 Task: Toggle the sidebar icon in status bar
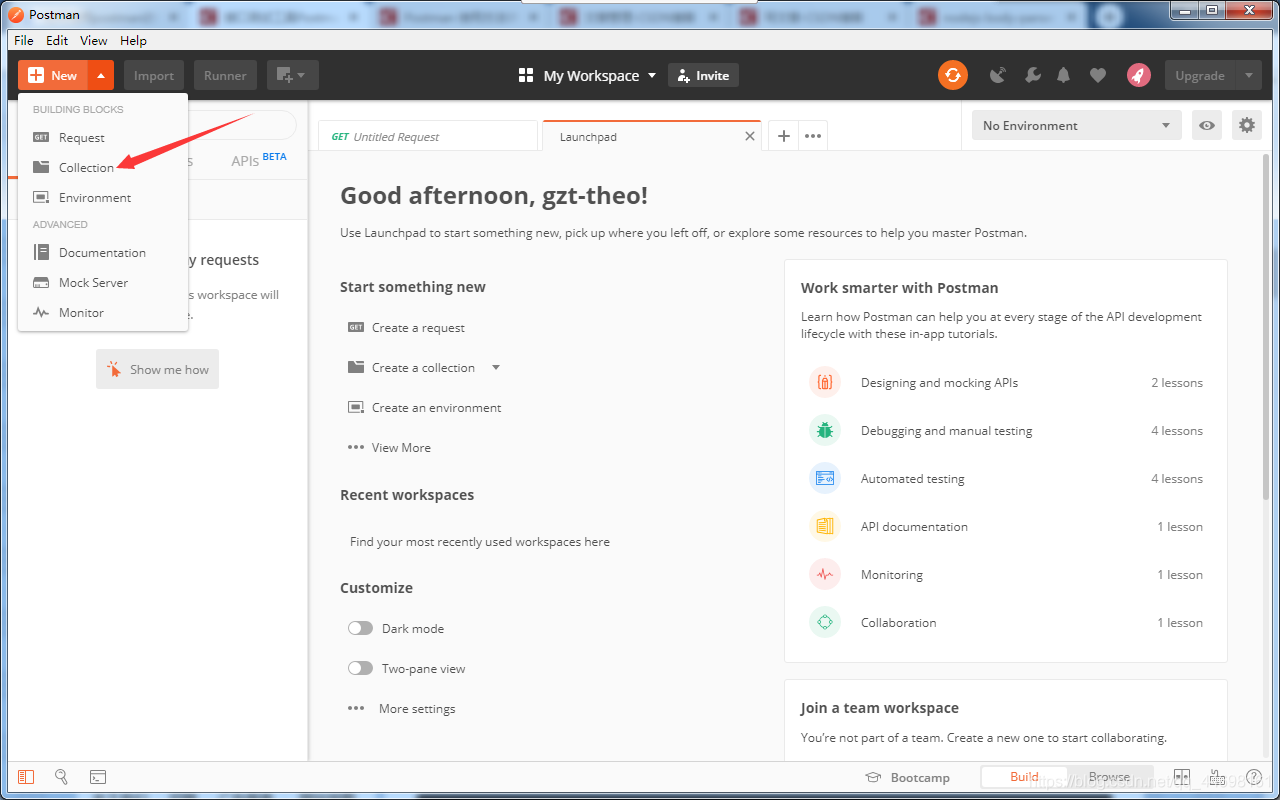pyautogui.click(x=26, y=777)
